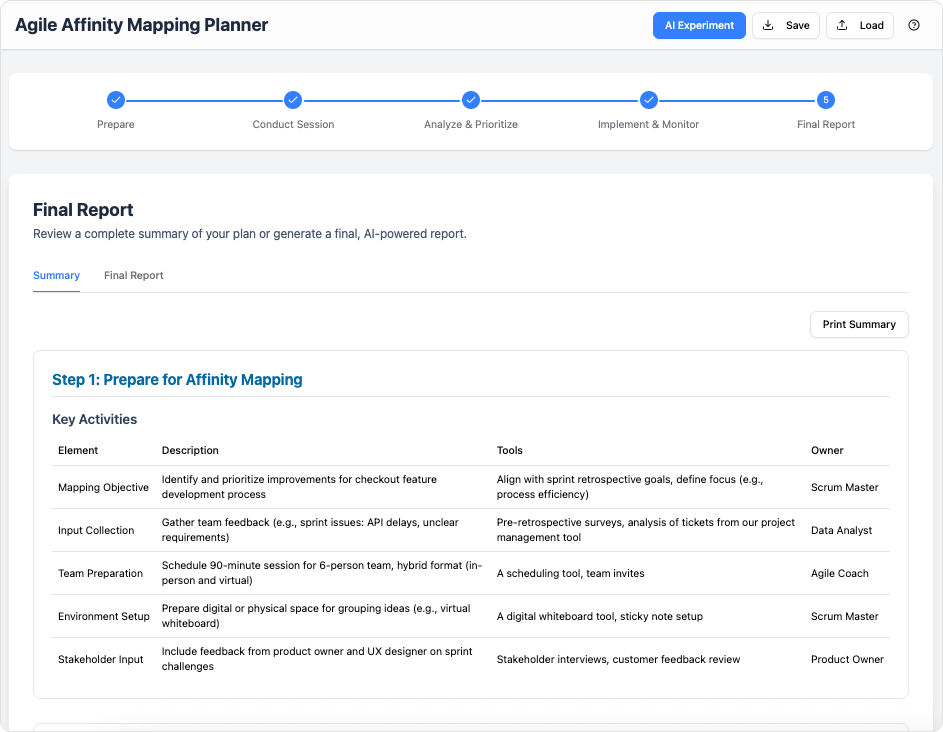Click 'A digital whiteboard tool, sticky note setup' cell
The height and width of the screenshot is (732, 943).
click(x=600, y=617)
